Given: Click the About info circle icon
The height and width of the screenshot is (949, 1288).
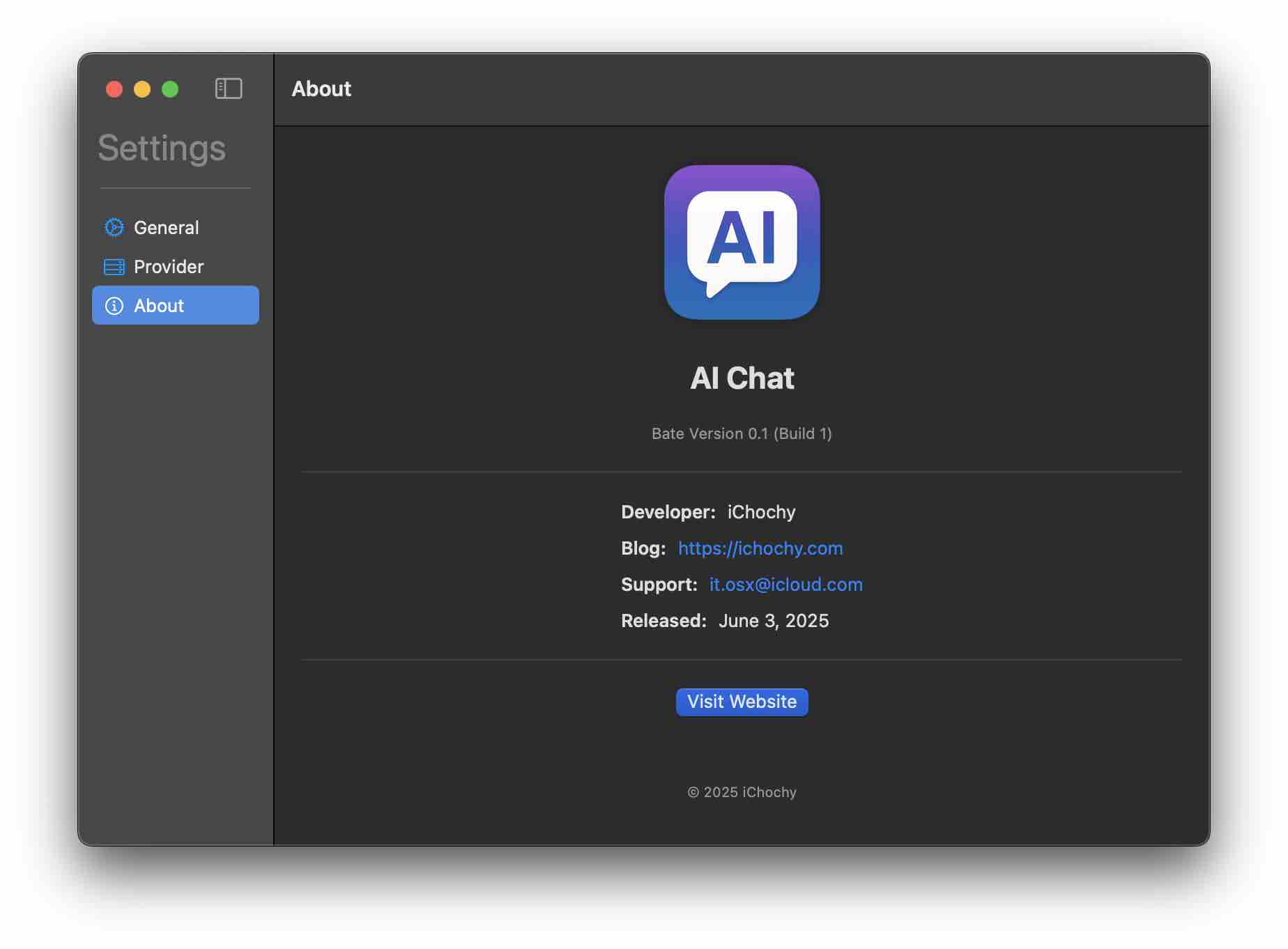Looking at the screenshot, I should [x=114, y=306].
